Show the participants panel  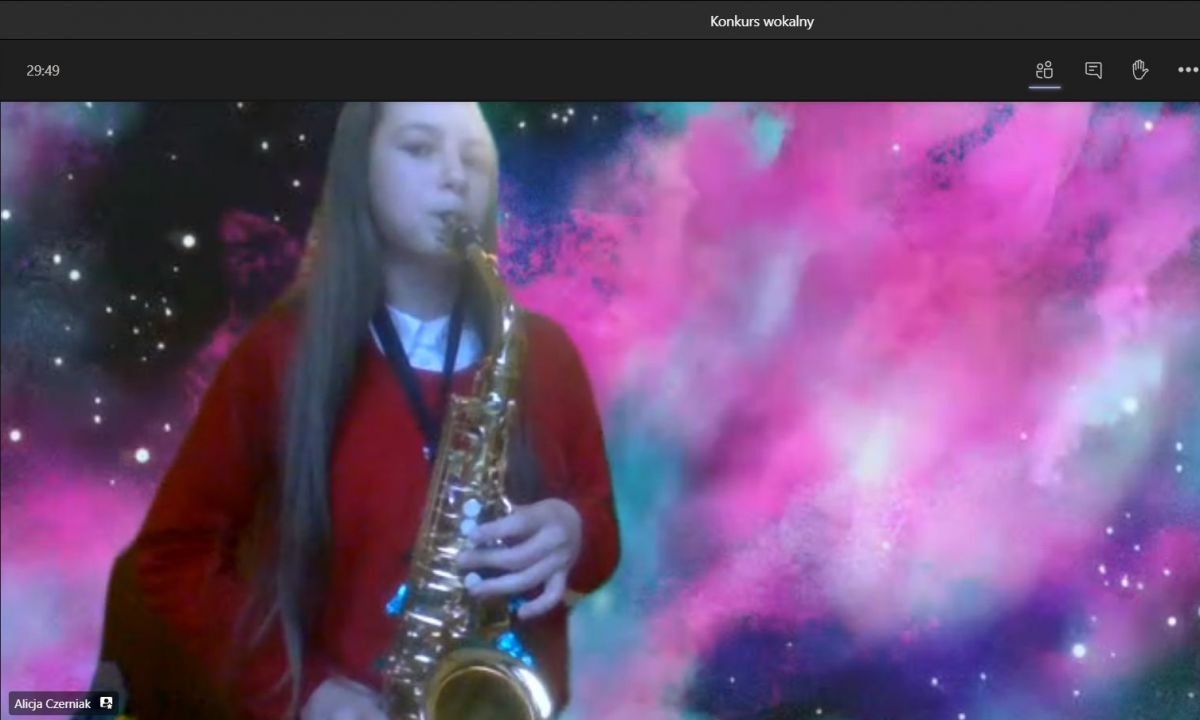[x=1045, y=70]
